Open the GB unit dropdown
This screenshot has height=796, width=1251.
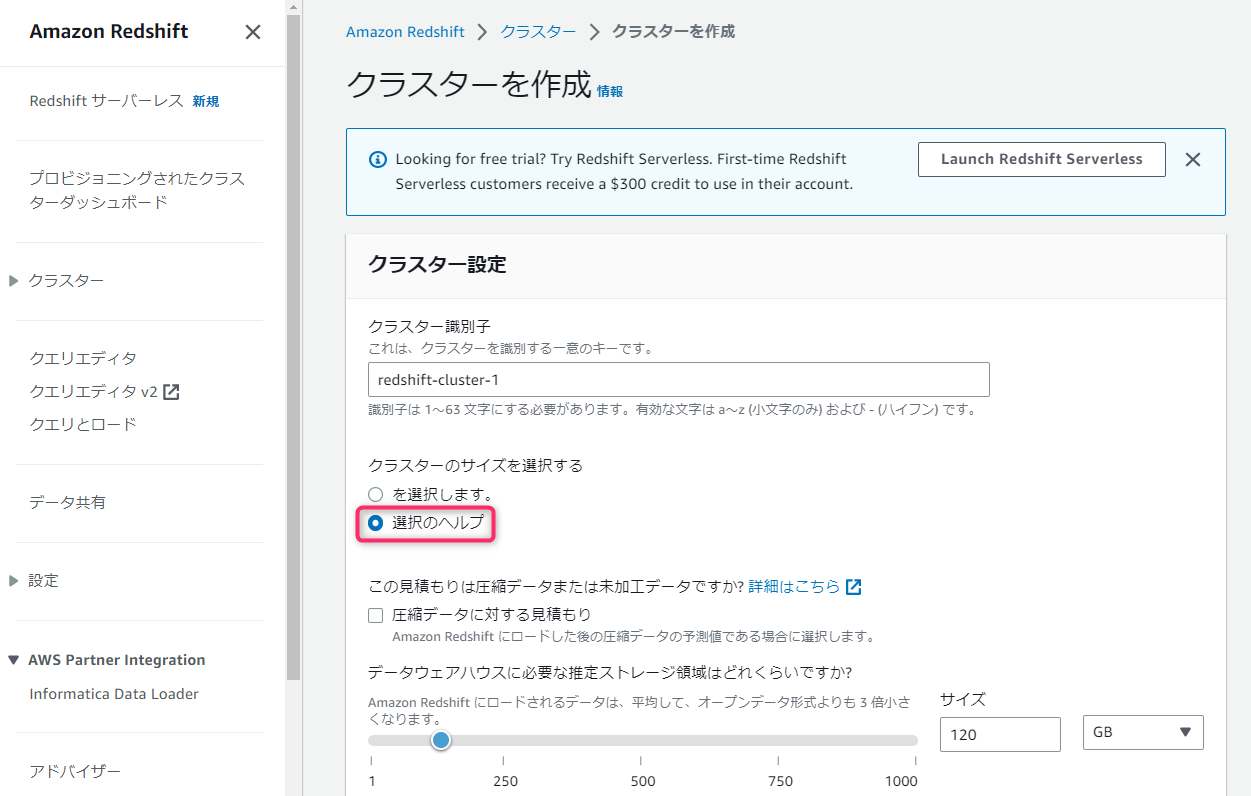(x=1142, y=732)
